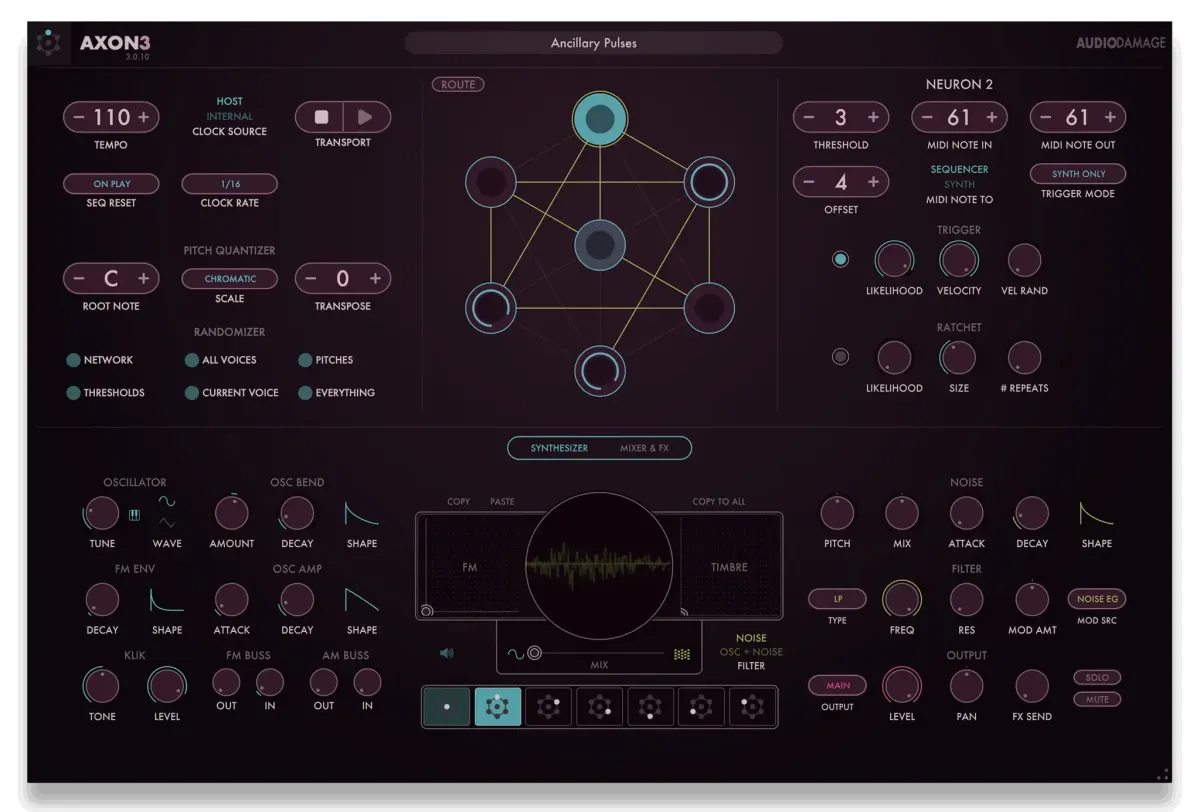
Task: Select the upper-right neuron node
Action: pos(709,183)
